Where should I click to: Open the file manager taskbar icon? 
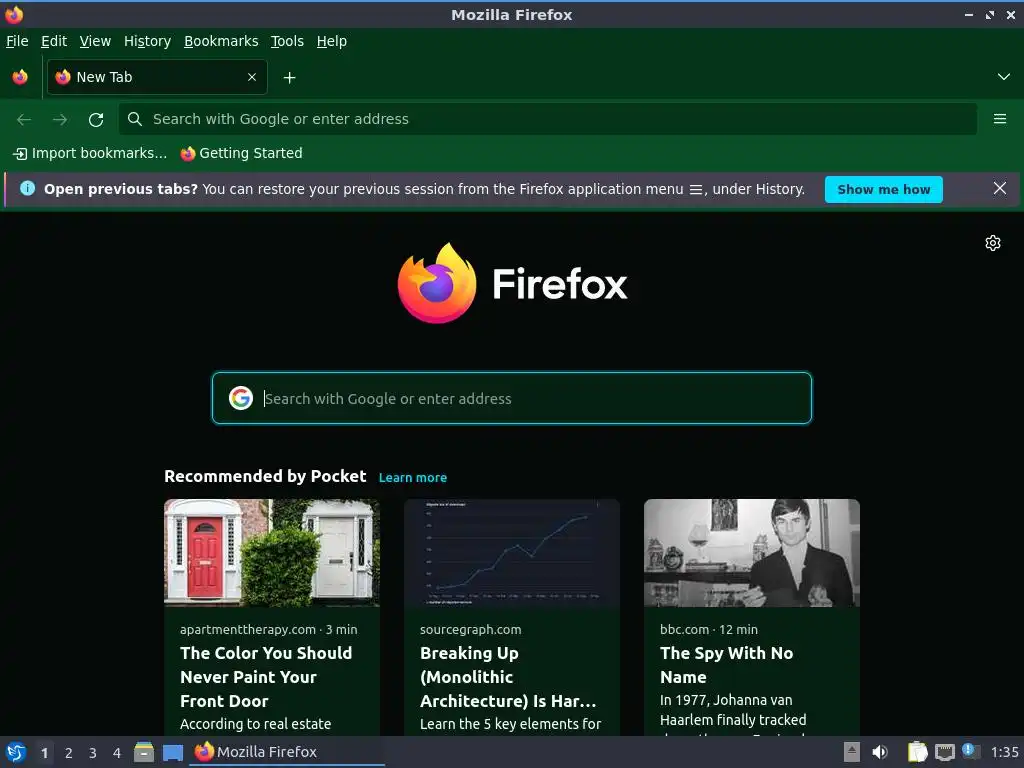(144, 752)
